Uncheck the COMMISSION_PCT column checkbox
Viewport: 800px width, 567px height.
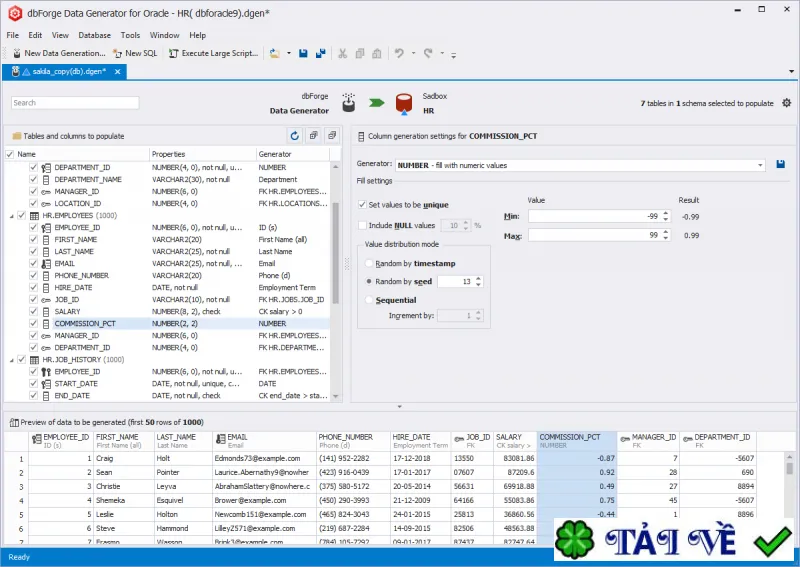click(x=33, y=324)
